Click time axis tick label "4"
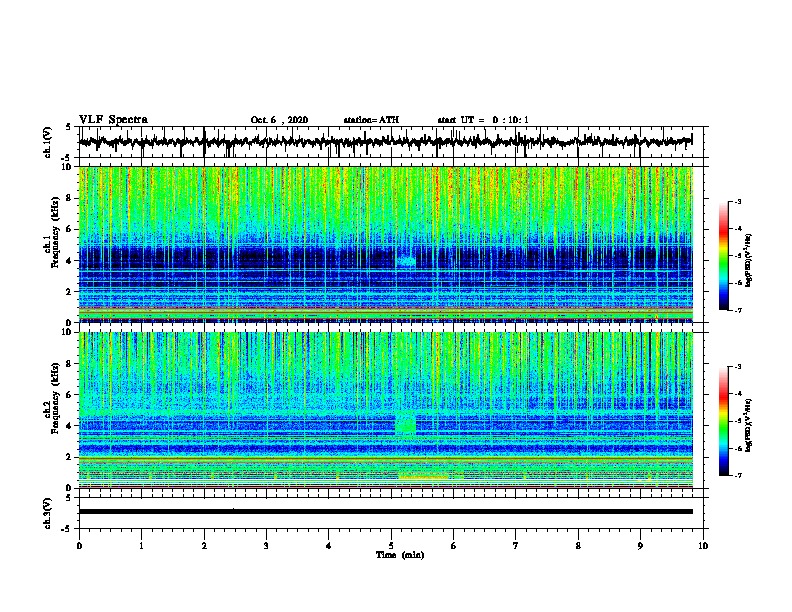792x612 pixels. click(329, 546)
